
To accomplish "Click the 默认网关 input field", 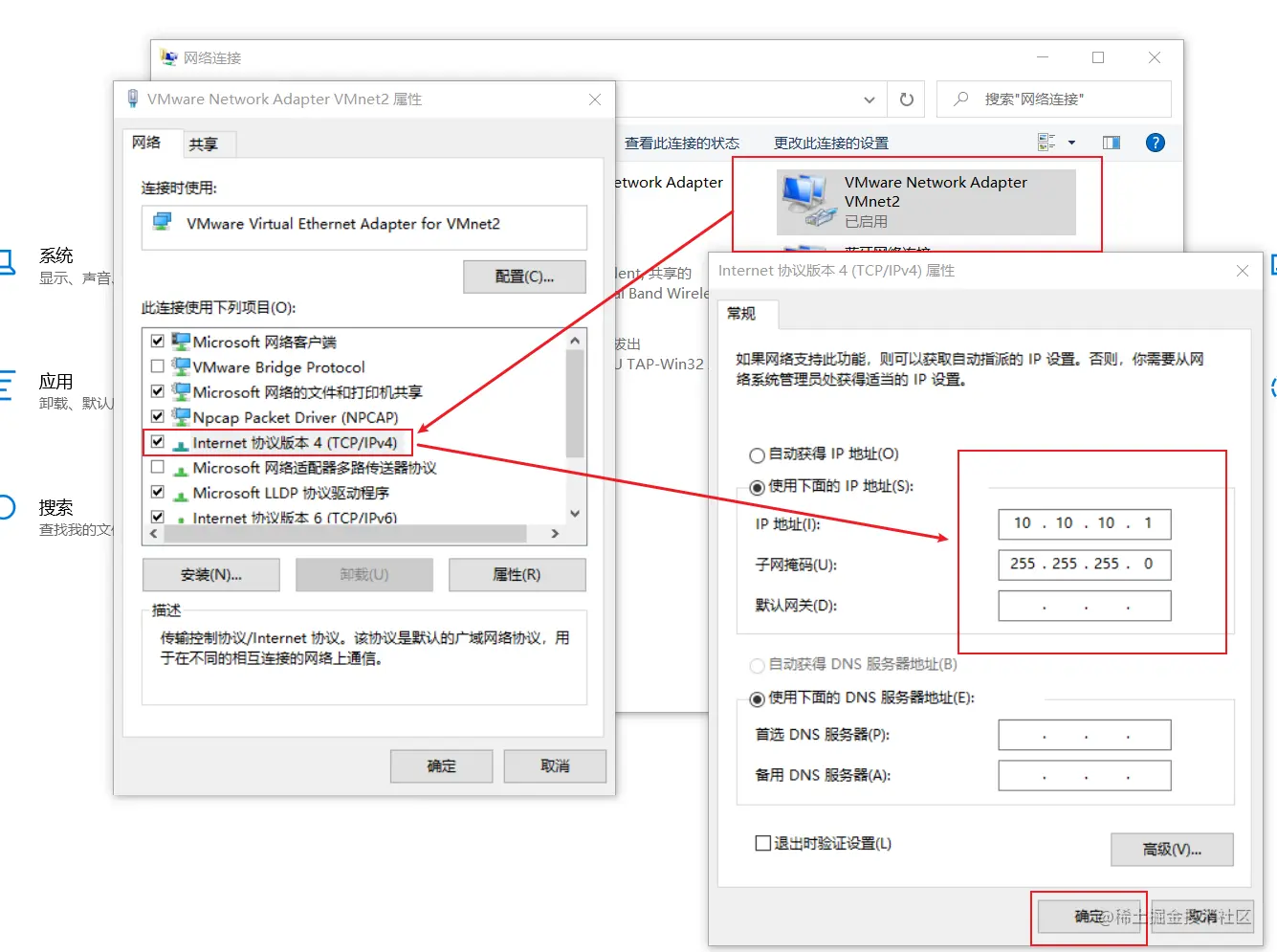I will point(1085,606).
